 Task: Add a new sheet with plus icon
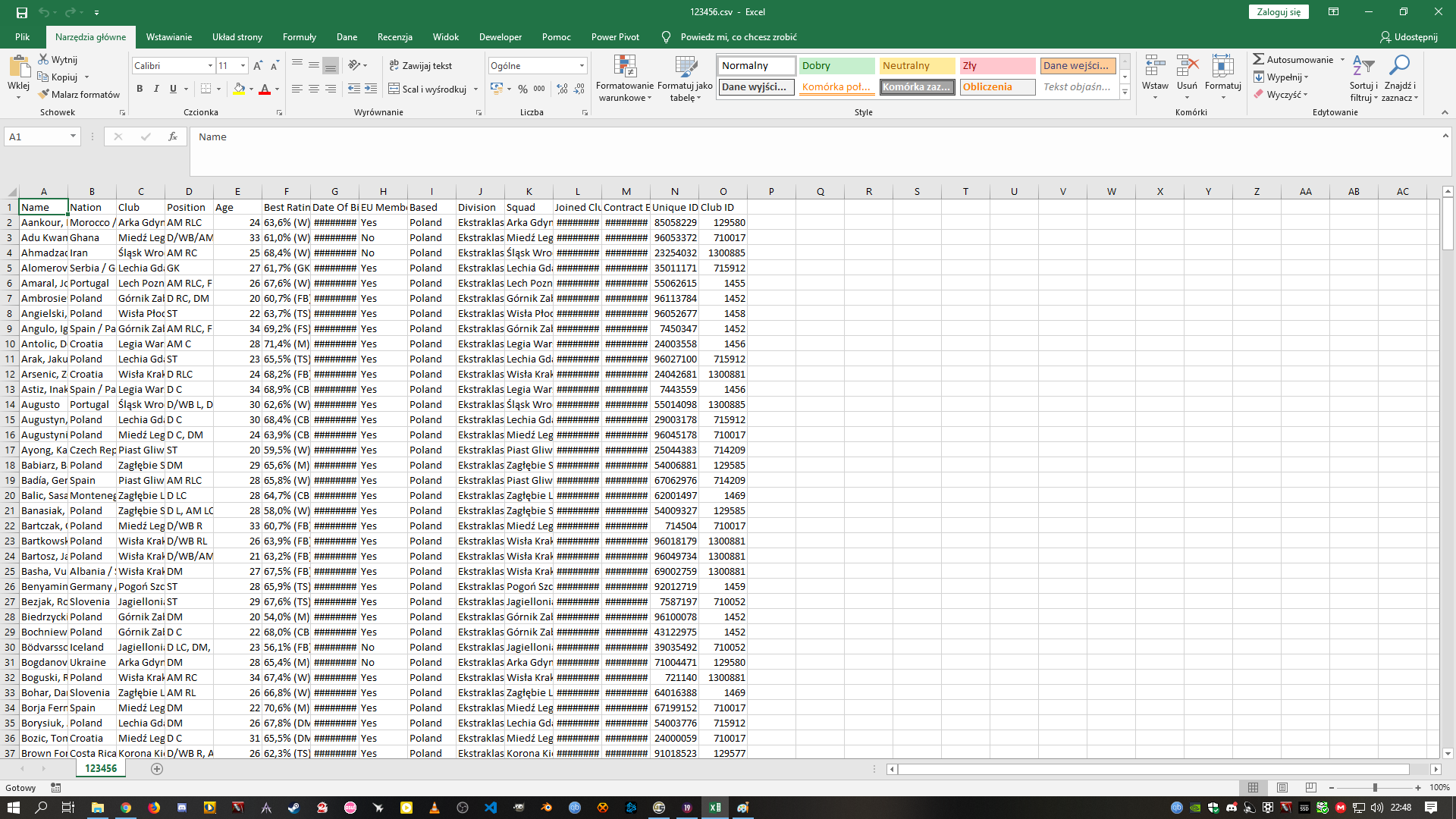(157, 768)
